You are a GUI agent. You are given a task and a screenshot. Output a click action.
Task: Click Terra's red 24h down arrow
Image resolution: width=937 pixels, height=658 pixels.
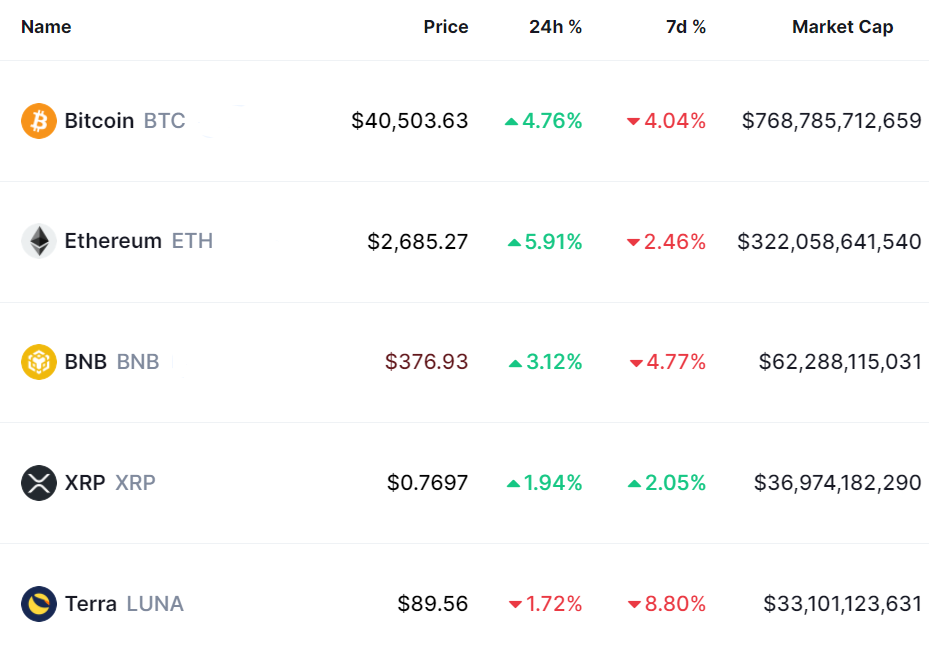tap(515, 605)
